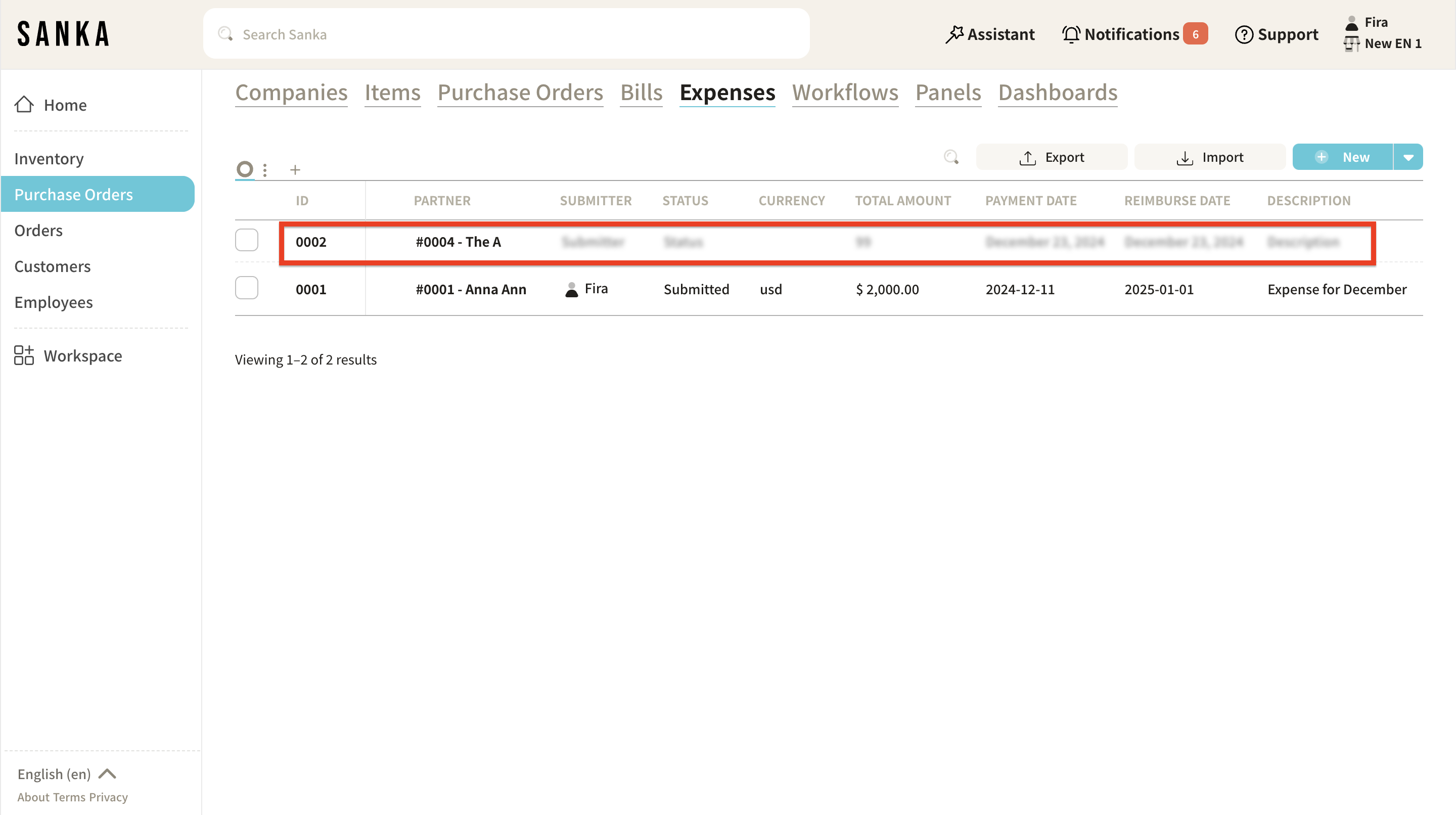Expand the English language selector
This screenshot has height=815, width=1456.
[x=67, y=774]
